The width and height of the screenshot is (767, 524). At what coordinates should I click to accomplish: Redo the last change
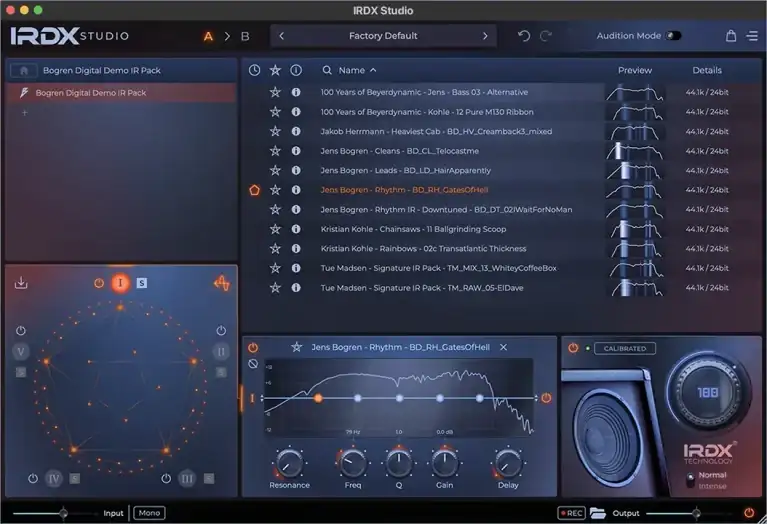[546, 36]
